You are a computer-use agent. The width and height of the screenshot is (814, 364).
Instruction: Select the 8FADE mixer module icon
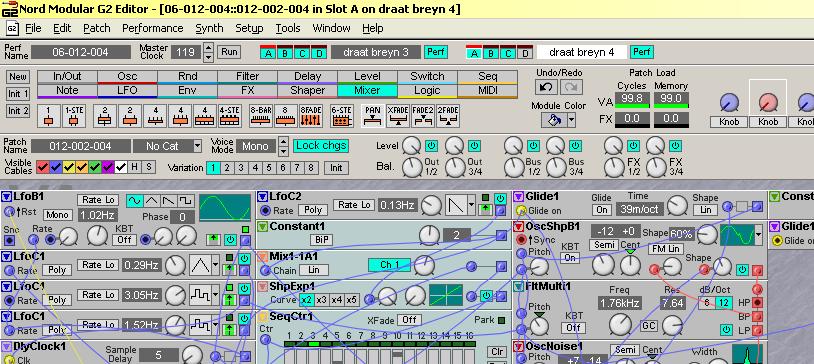pos(310,116)
